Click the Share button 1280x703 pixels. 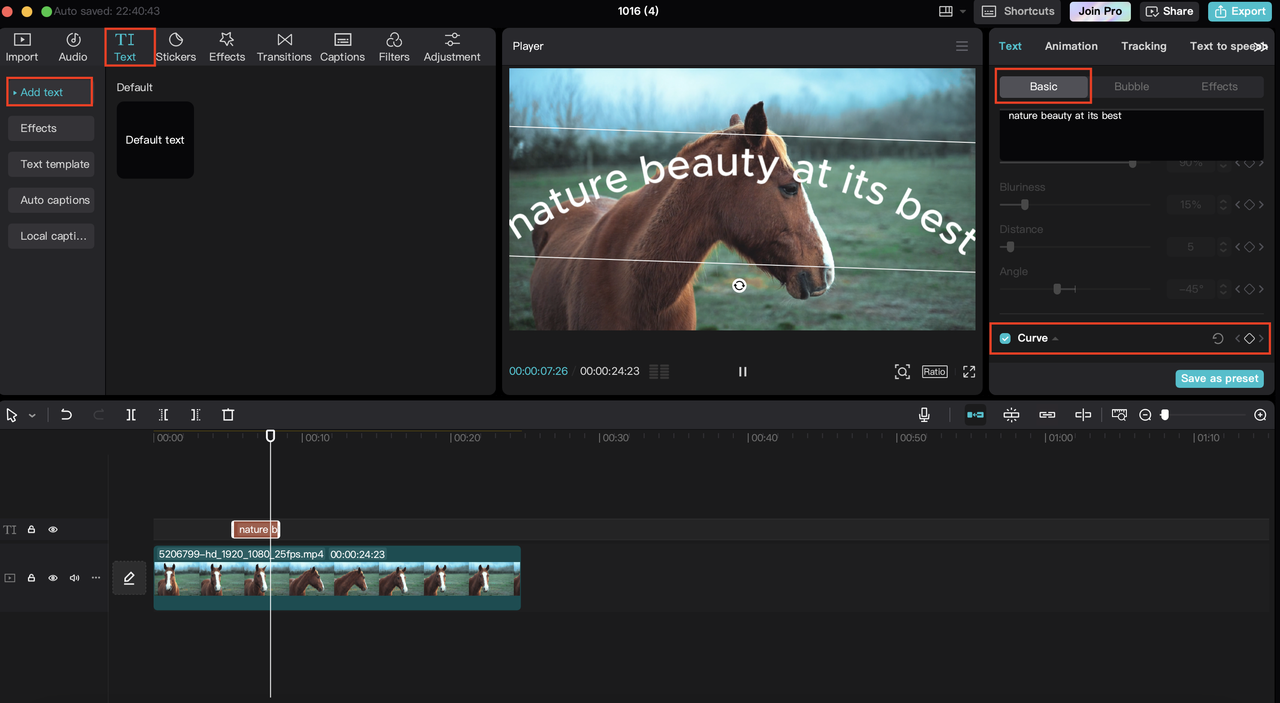(x=1170, y=11)
